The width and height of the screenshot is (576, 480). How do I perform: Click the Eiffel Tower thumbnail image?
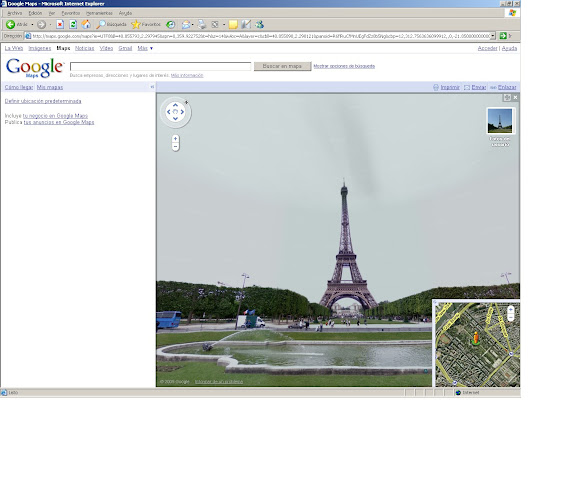pyautogui.click(x=500, y=121)
